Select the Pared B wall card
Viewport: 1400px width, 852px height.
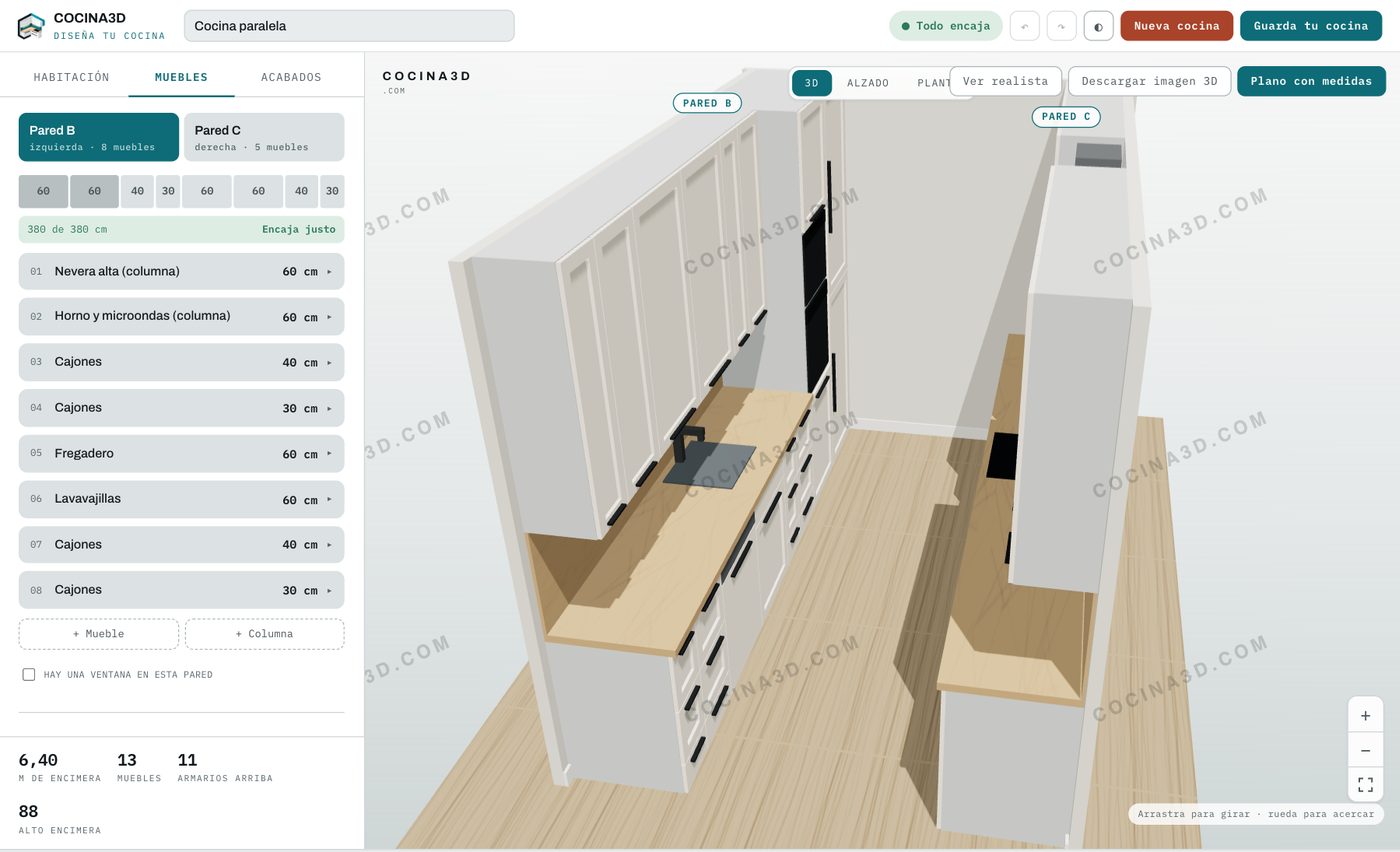[x=99, y=137]
